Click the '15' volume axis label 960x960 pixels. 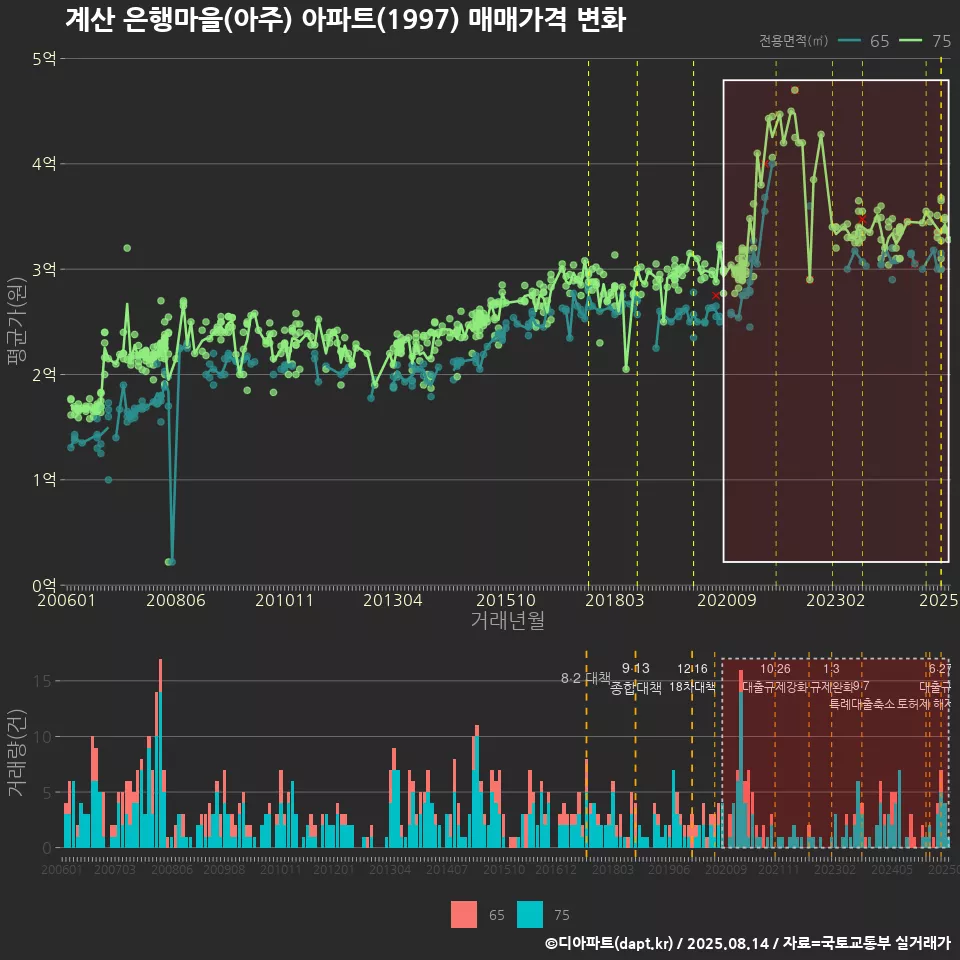42,681
